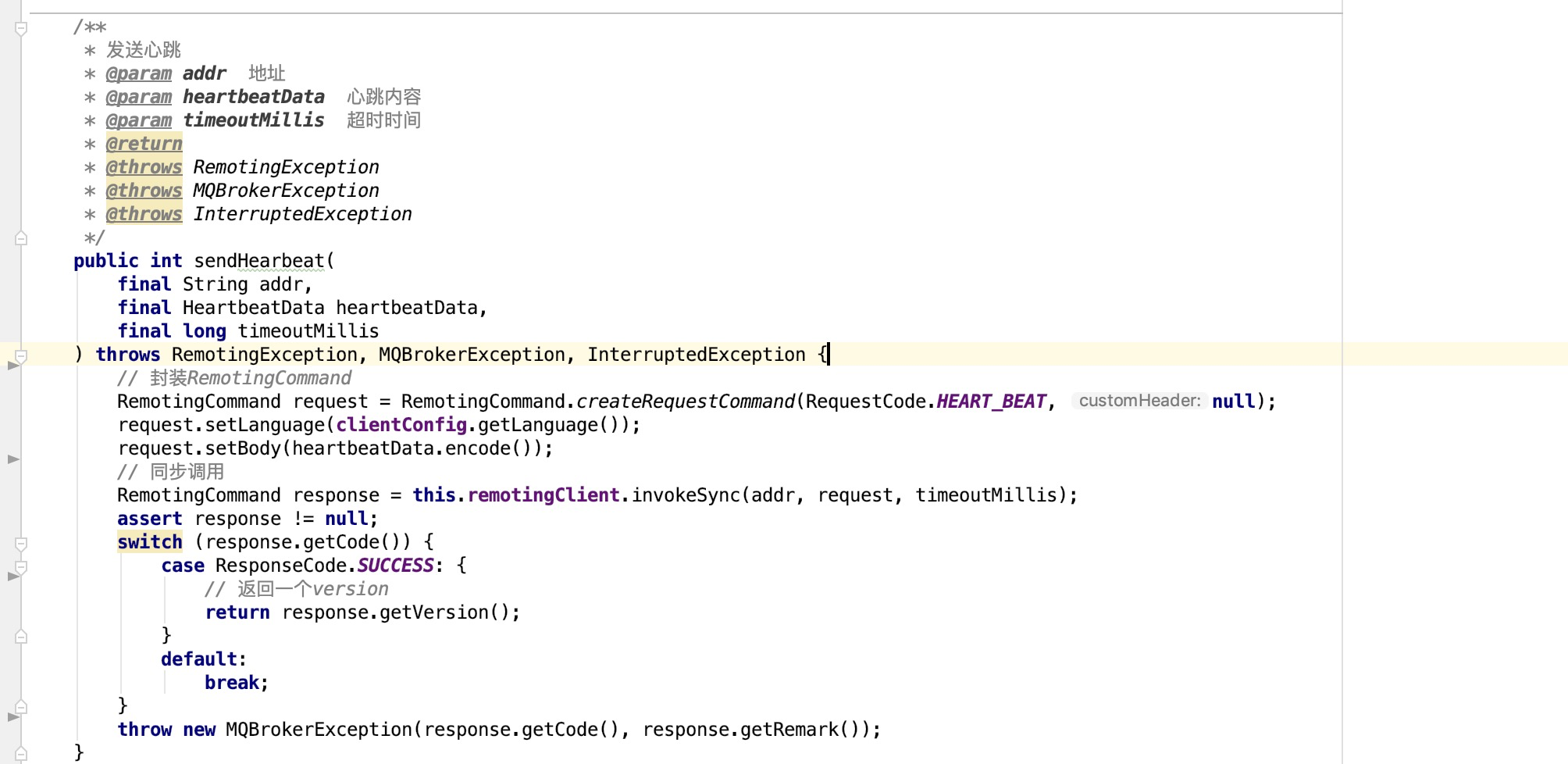Collapse the case ResponseCode.SUCCESS block
1568x764 pixels.
22,567
